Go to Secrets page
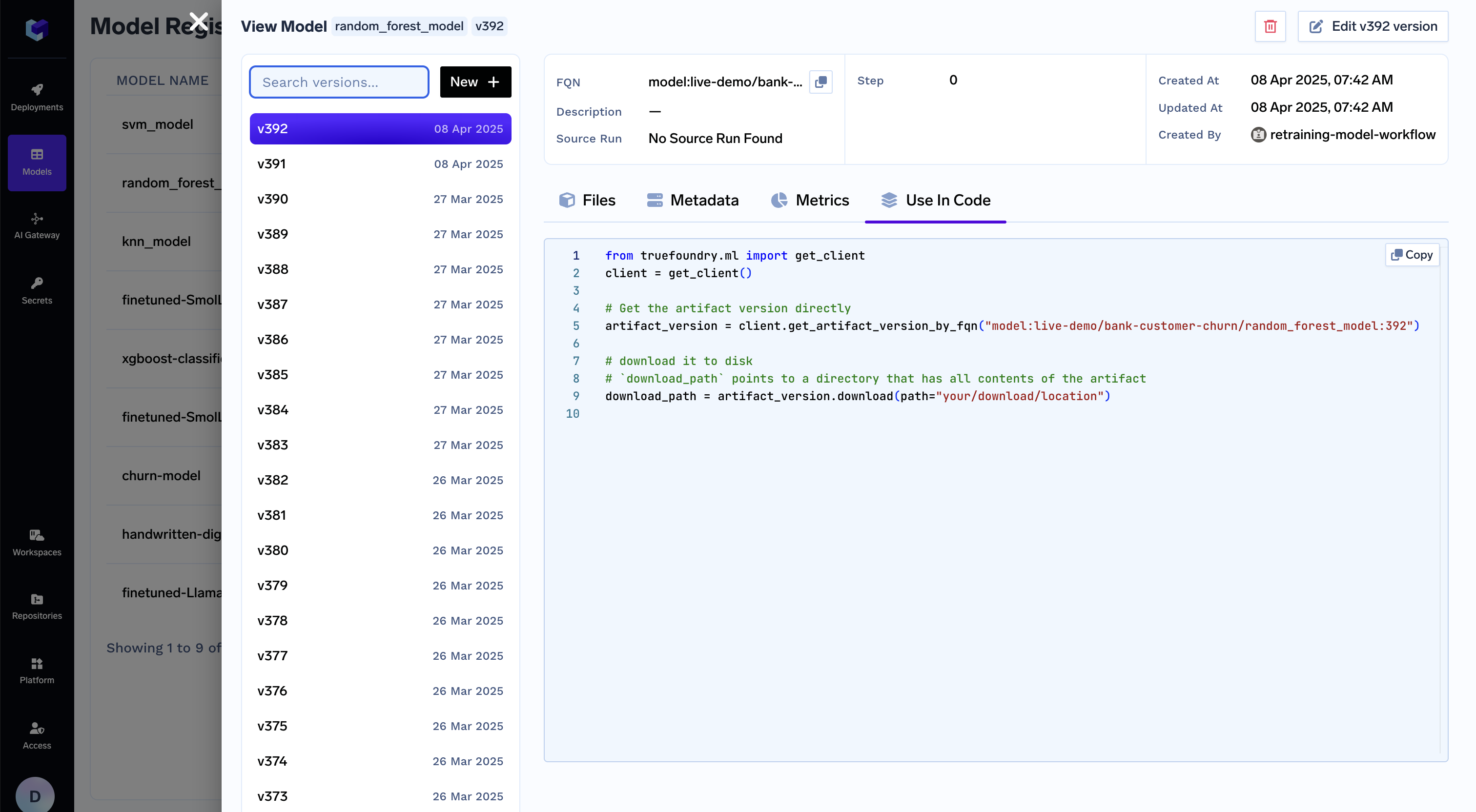 (x=37, y=290)
